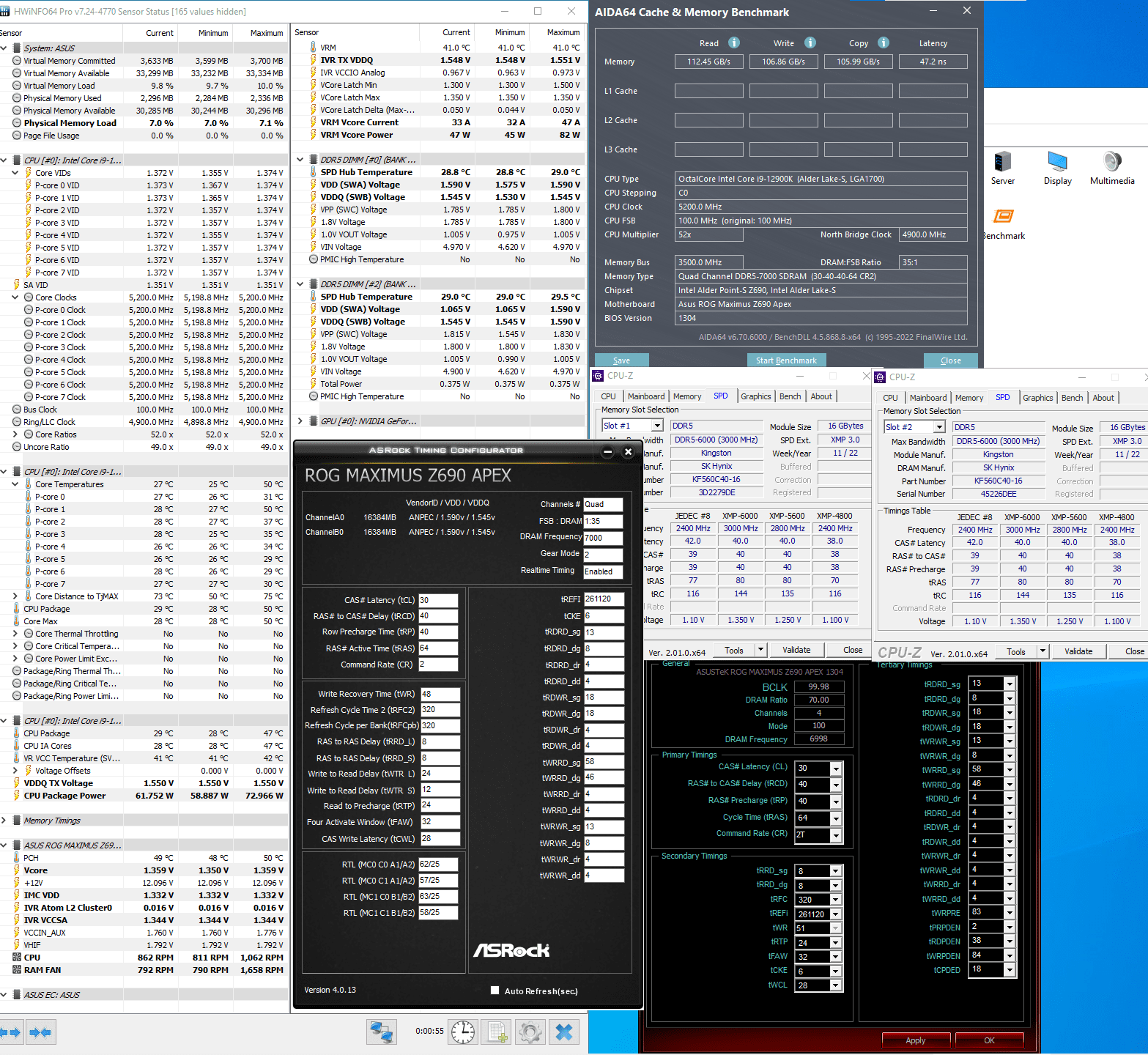
Task: Click the Memory read result 112.45 GB/s
Action: coord(708,62)
